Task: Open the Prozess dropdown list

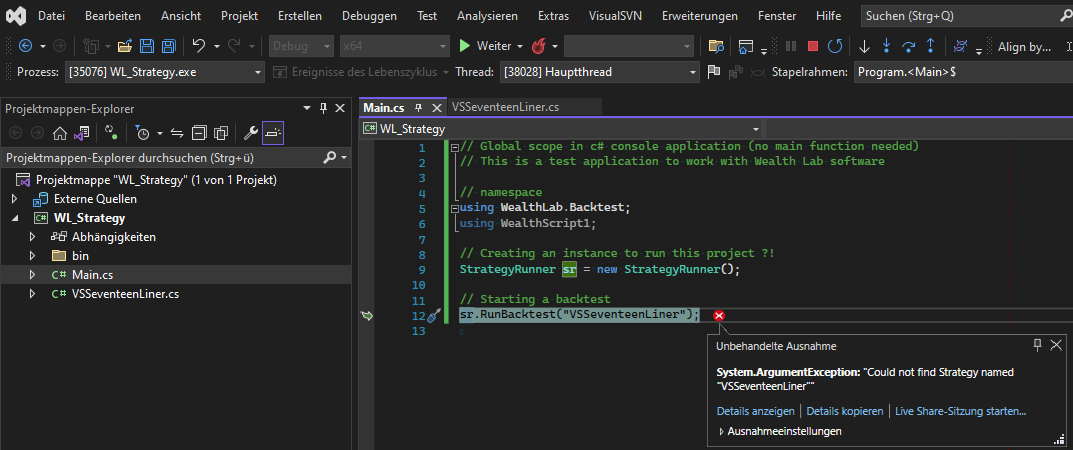Action: tap(258, 72)
